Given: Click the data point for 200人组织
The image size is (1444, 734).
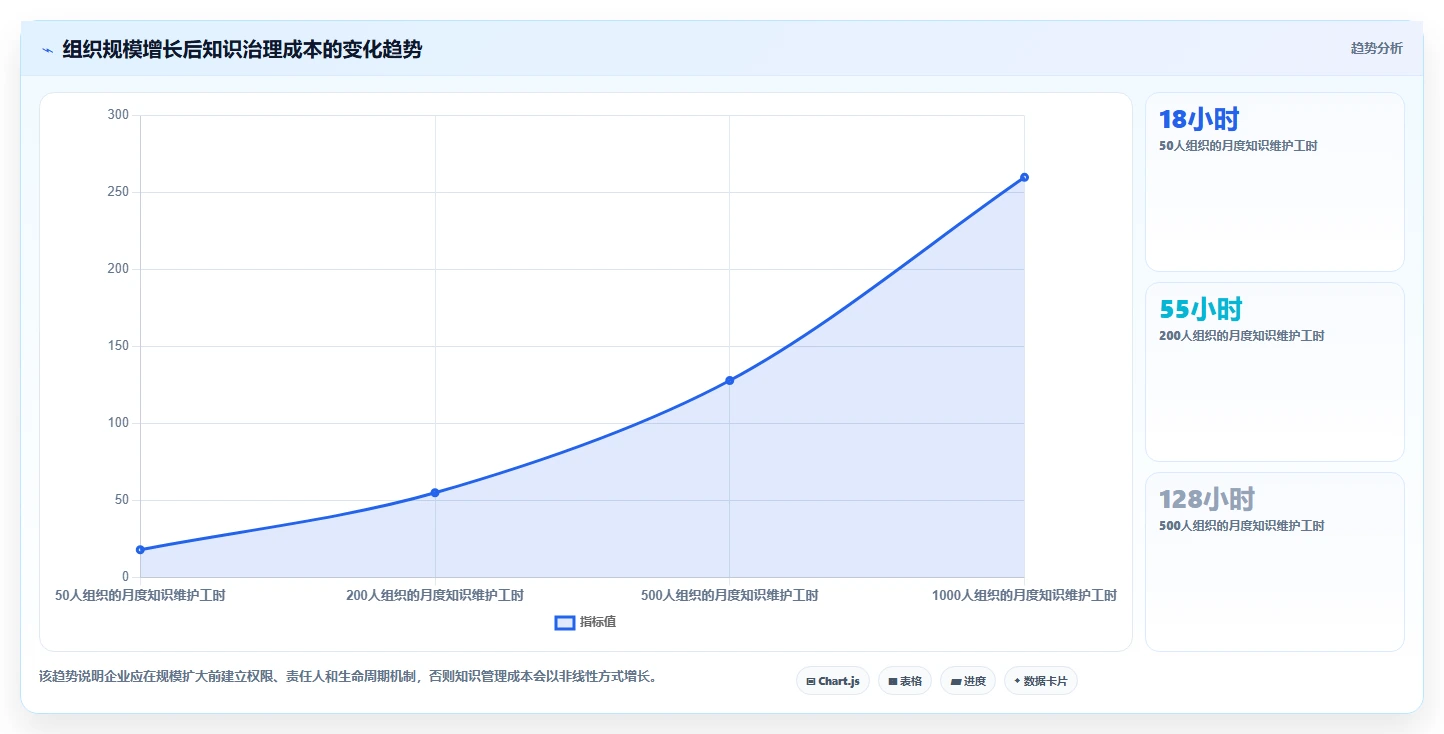Looking at the screenshot, I should pyautogui.click(x=435, y=492).
